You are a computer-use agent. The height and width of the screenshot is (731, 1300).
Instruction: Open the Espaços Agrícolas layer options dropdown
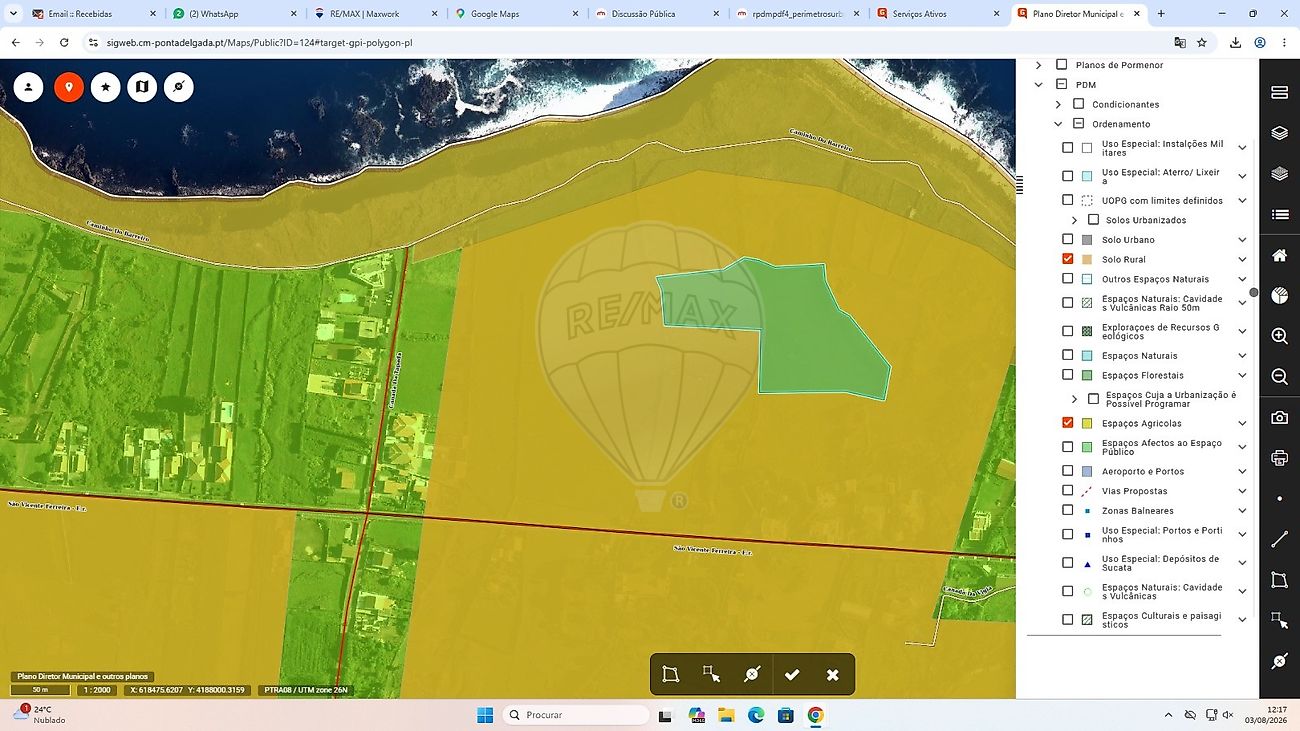(x=1242, y=424)
